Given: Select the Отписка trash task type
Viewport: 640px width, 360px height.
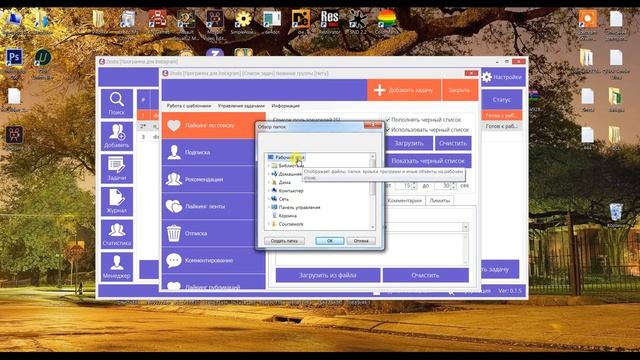Looking at the screenshot, I should tap(213, 233).
